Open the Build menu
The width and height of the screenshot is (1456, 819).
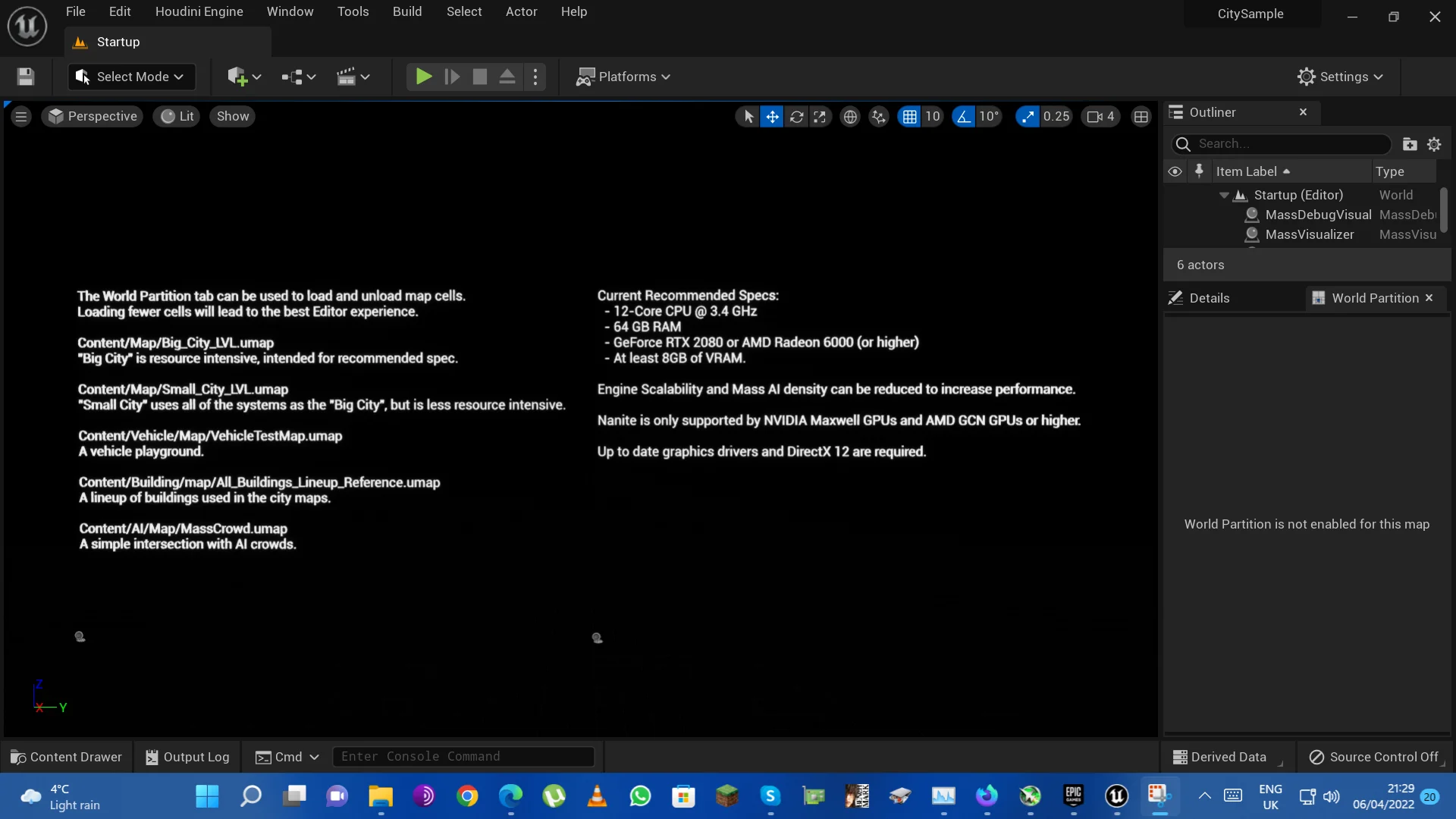407,11
